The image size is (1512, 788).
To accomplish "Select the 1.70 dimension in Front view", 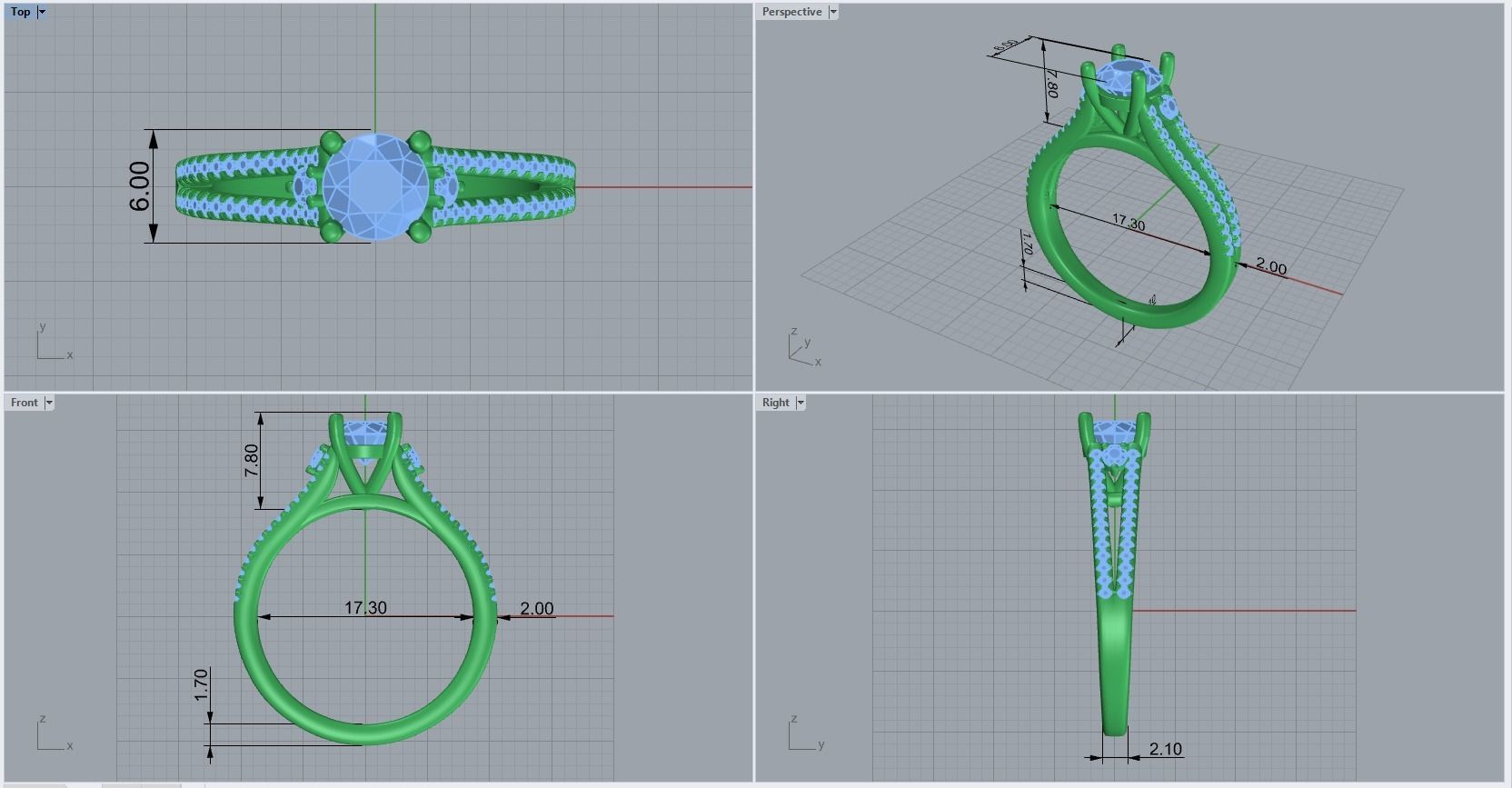I will pyautogui.click(x=202, y=685).
